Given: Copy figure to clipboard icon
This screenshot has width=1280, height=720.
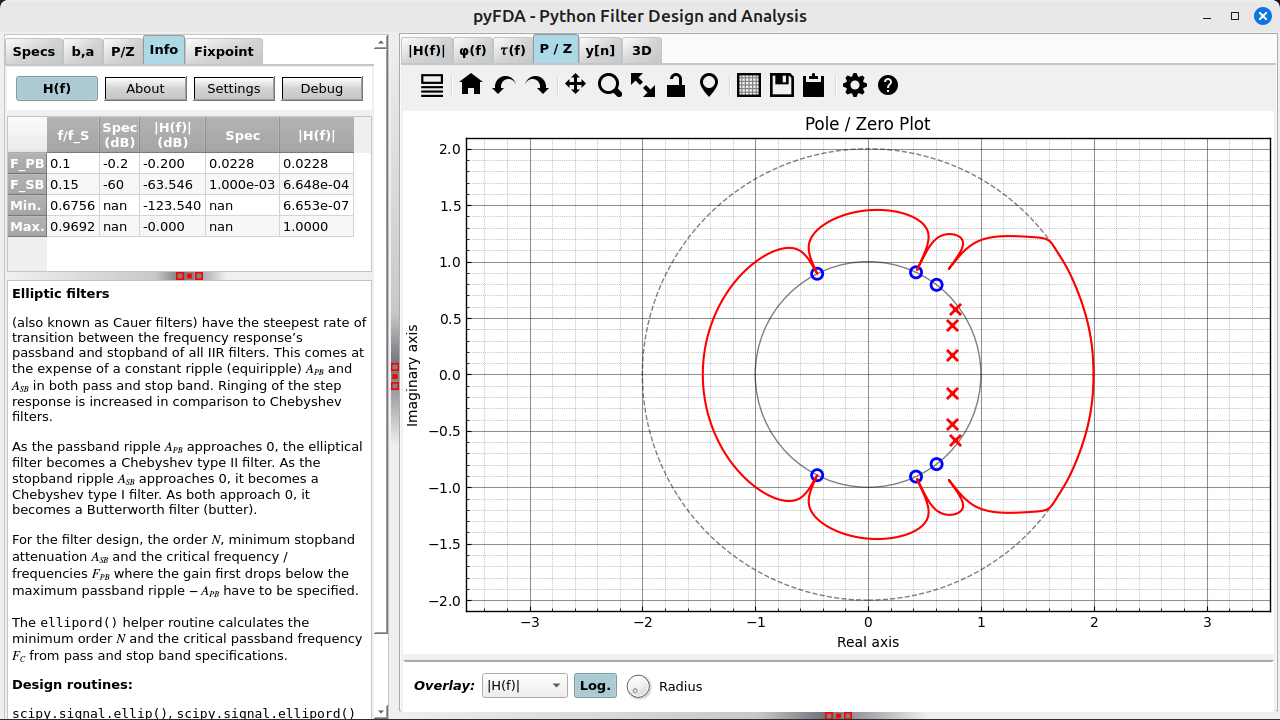Looking at the screenshot, I should [814, 85].
